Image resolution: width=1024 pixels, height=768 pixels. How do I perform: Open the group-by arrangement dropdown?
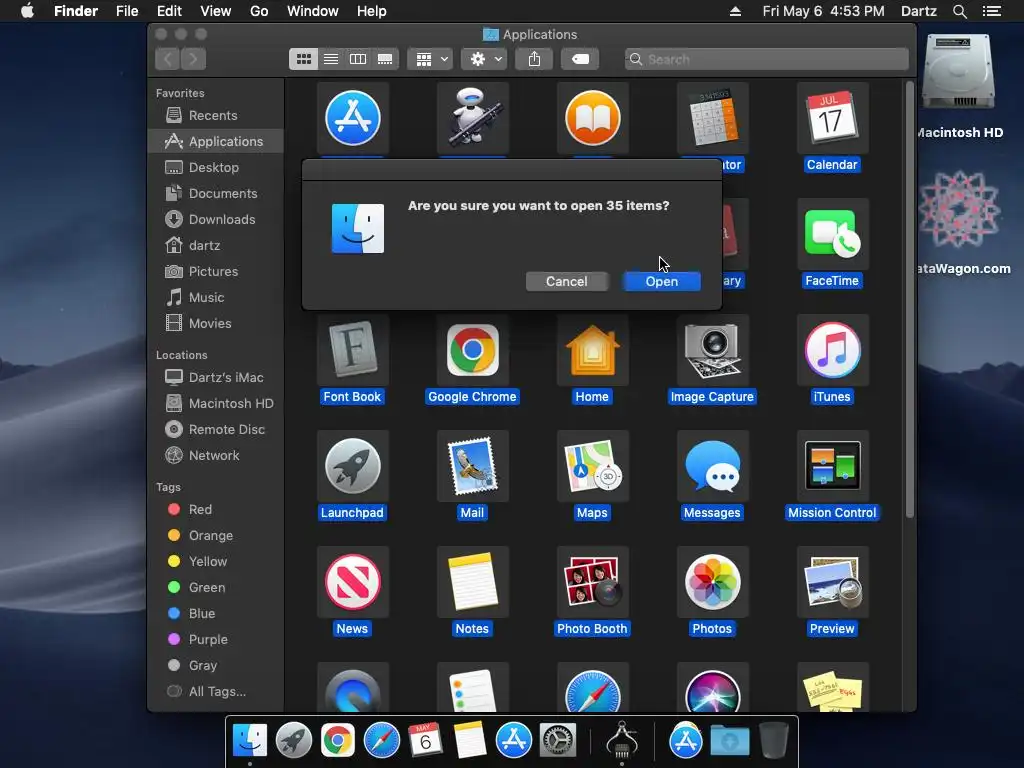pyautogui.click(x=430, y=59)
